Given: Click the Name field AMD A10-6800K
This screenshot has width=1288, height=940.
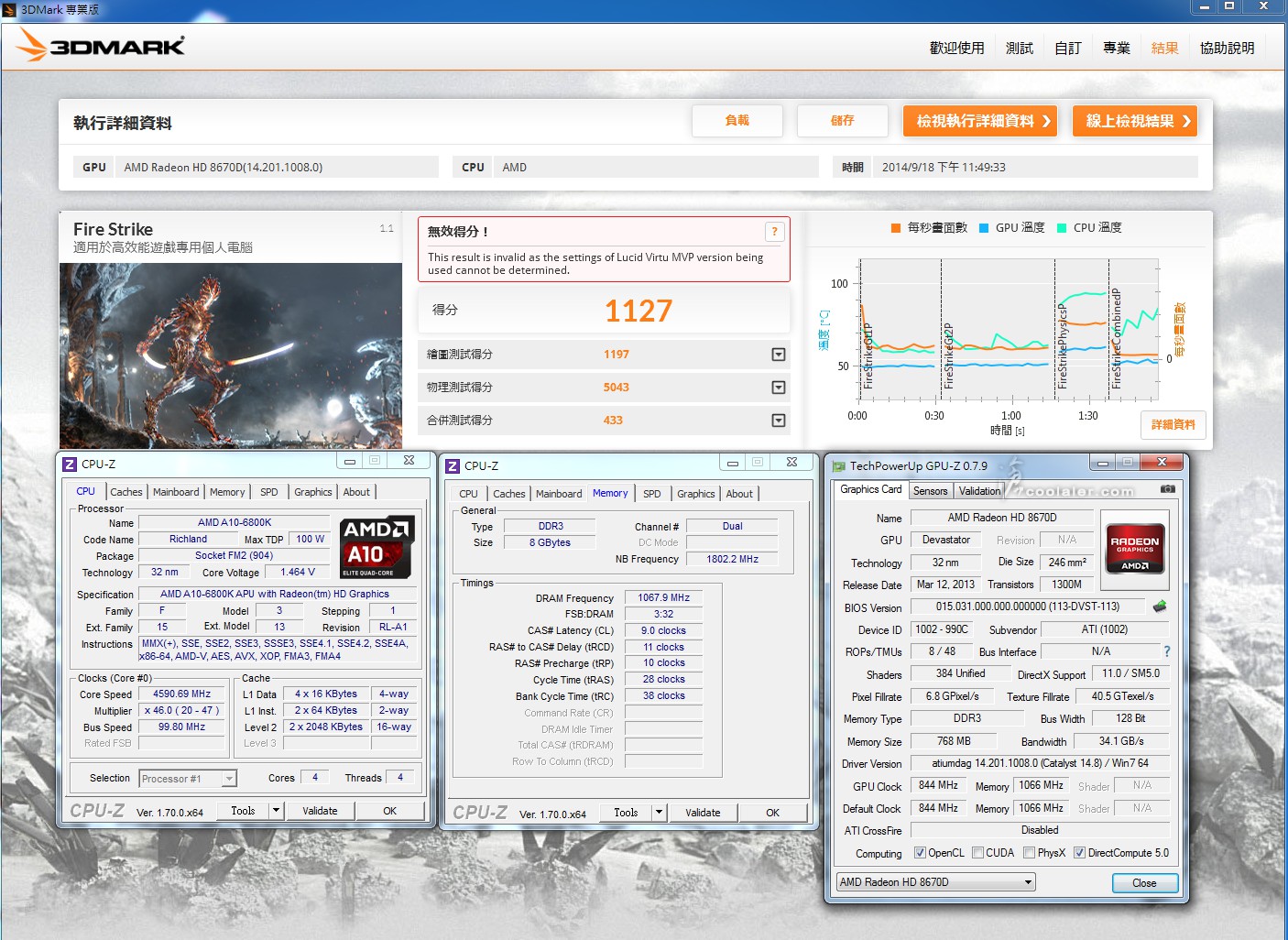Looking at the screenshot, I should coord(235,523).
